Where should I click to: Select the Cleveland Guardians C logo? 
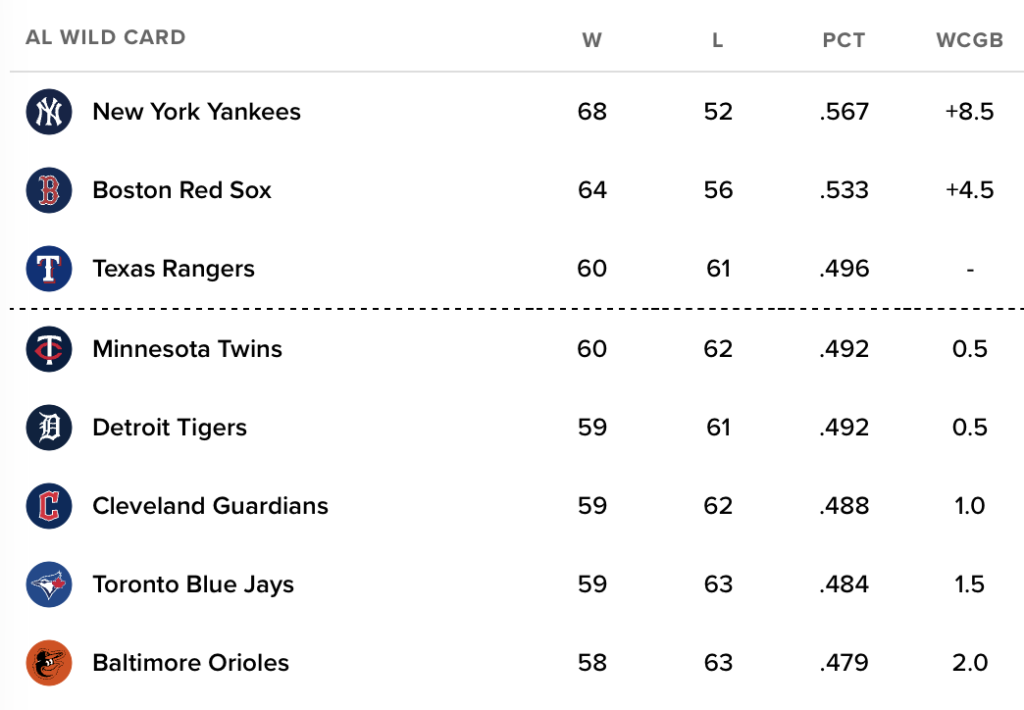(x=49, y=506)
